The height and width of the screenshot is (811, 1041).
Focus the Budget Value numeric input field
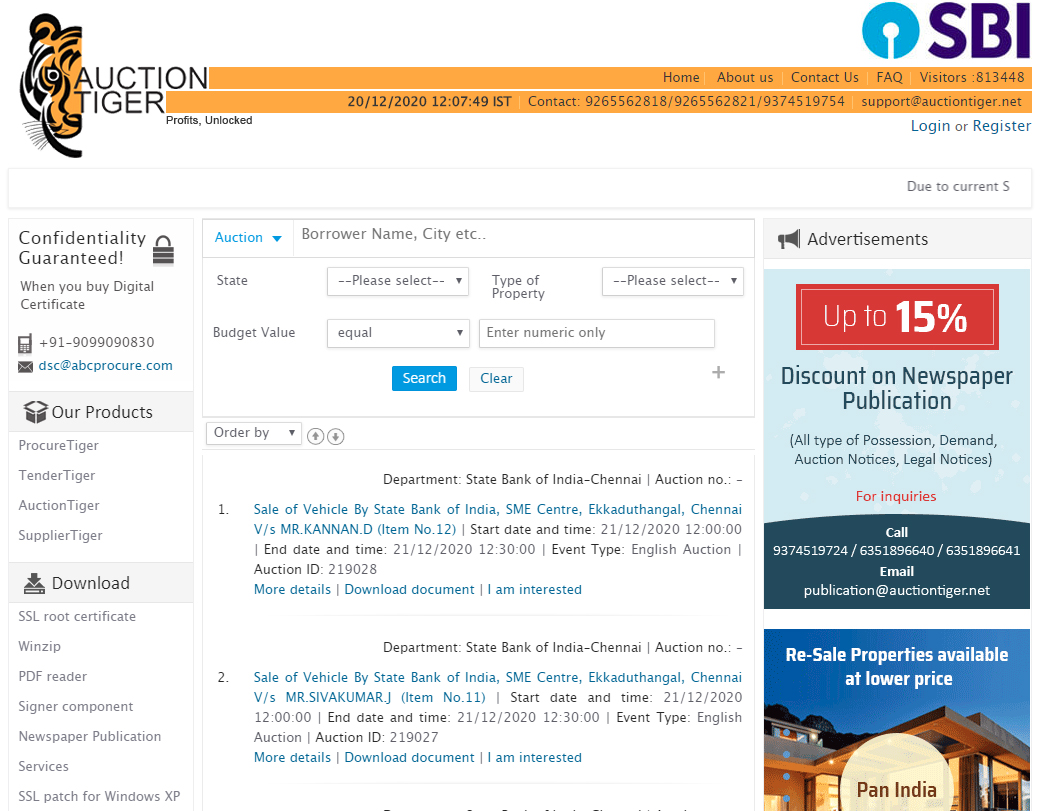pos(597,333)
